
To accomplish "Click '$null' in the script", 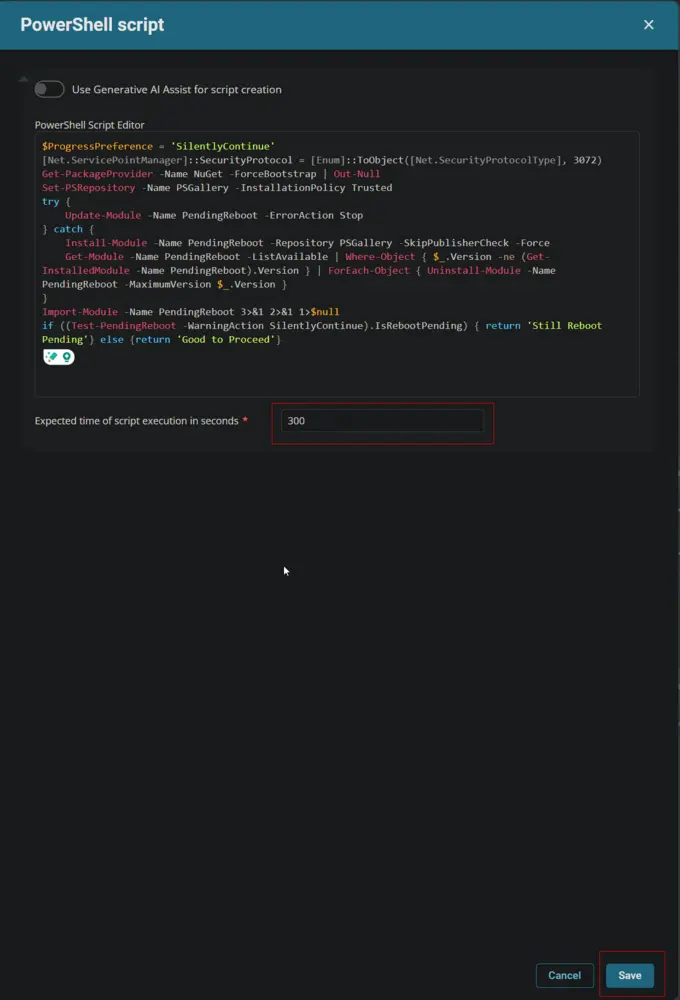I will (325, 312).
